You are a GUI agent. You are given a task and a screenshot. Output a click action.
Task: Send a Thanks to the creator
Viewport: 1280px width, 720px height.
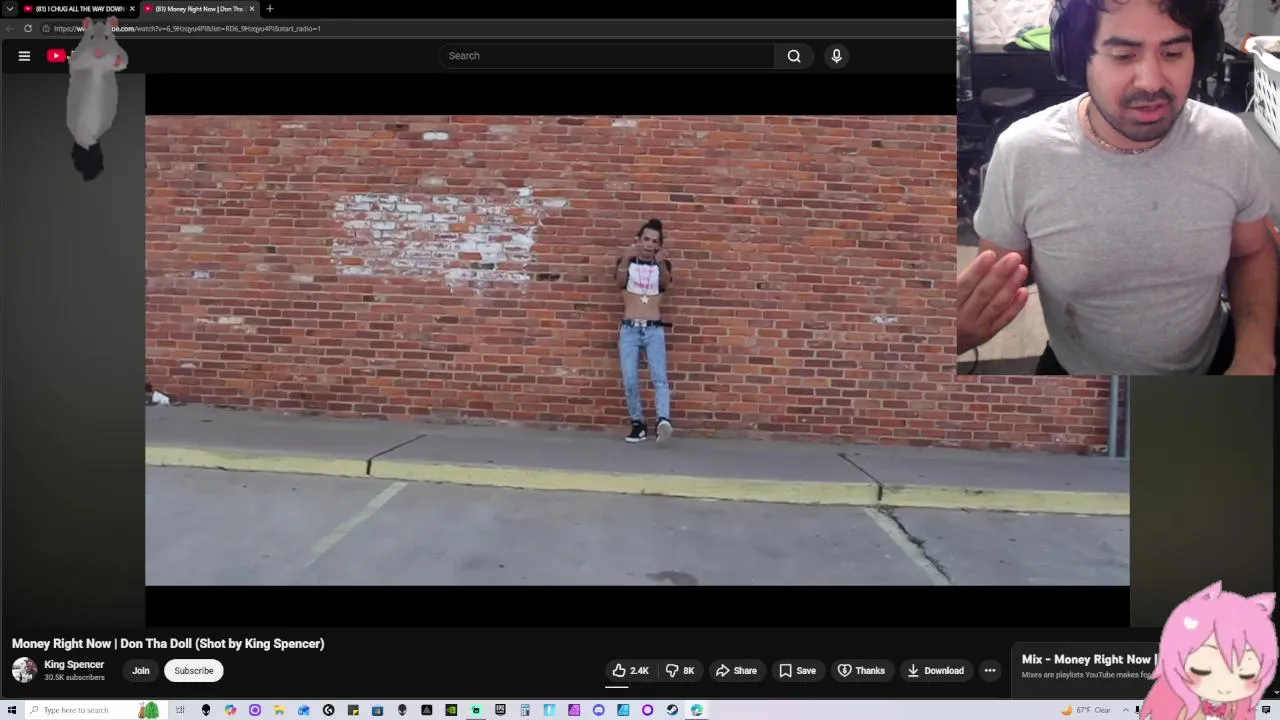click(x=861, y=671)
